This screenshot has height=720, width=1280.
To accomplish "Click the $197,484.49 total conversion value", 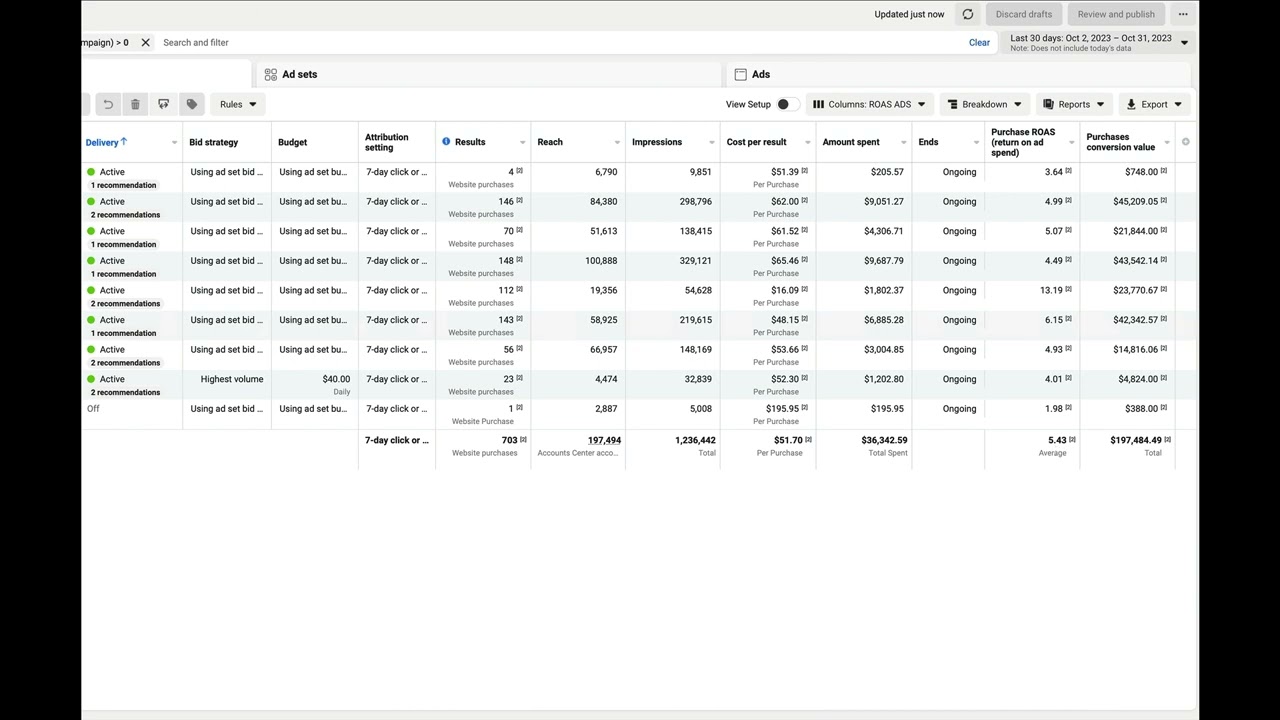I will click(x=1136, y=440).
